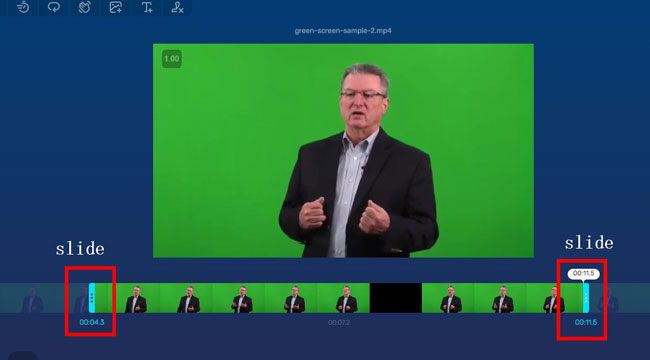
Task: Select the right cyan trim handle
Action: [586, 298]
